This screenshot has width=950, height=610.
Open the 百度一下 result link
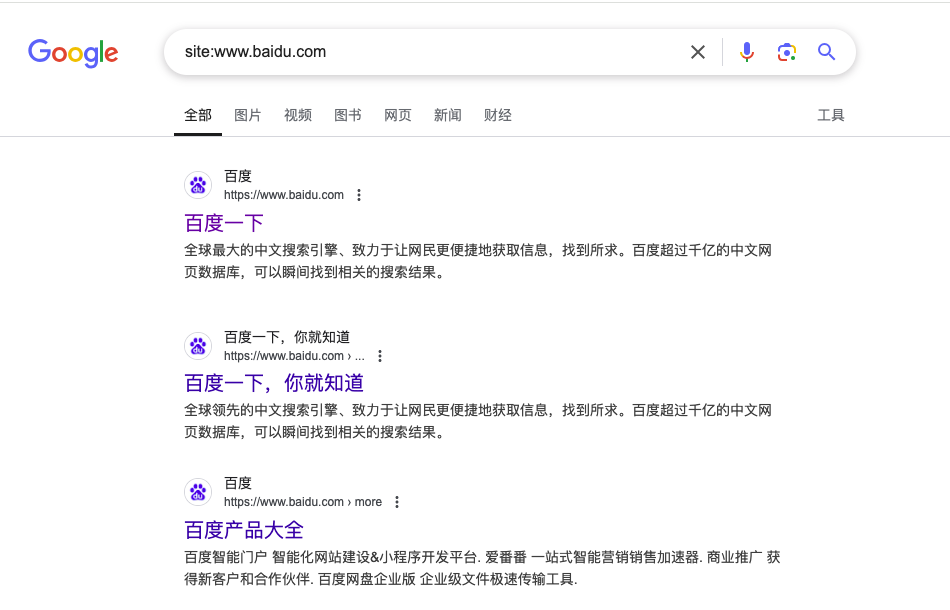click(x=224, y=222)
